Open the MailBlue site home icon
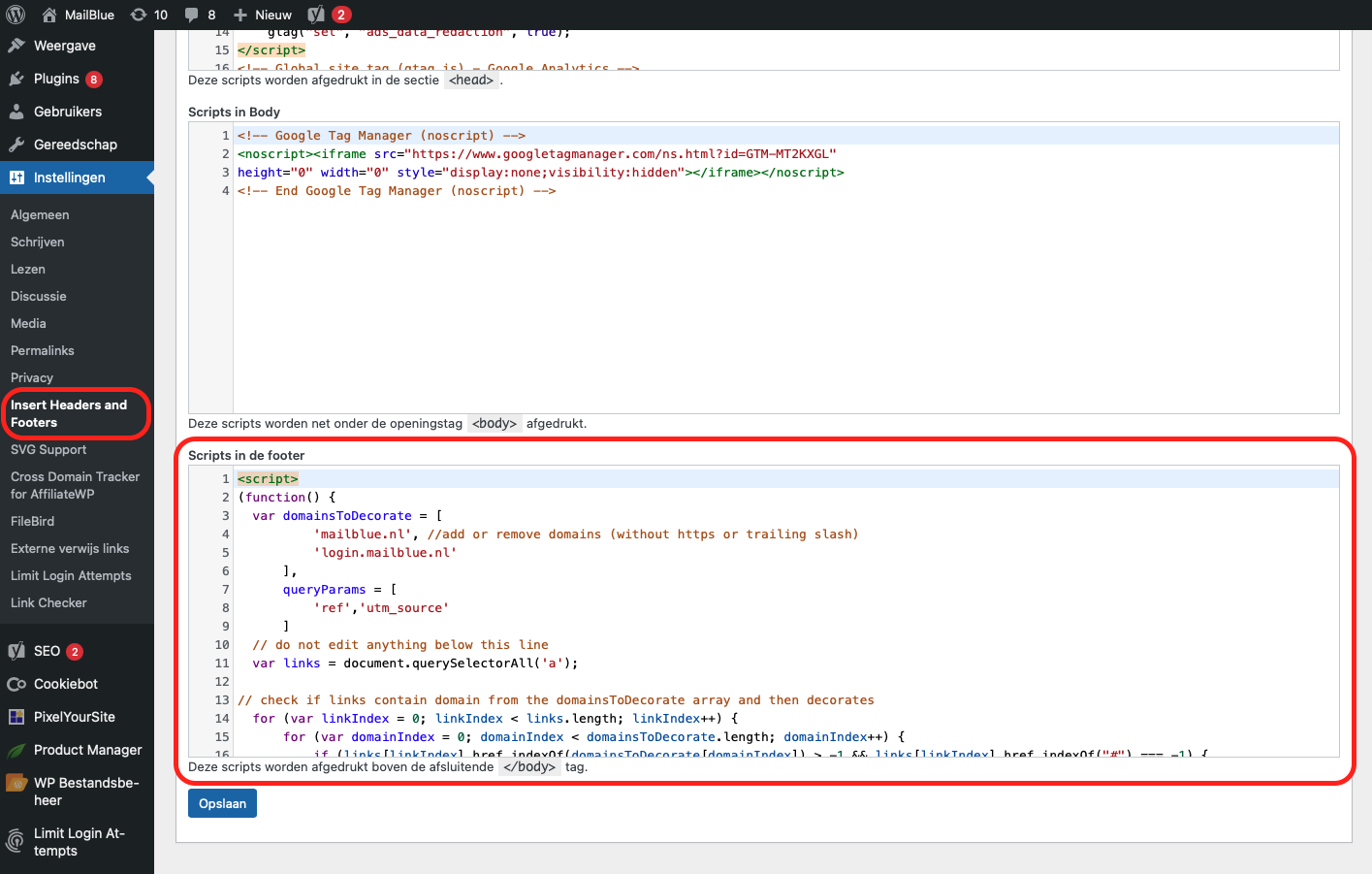1372x874 pixels. 49,15
